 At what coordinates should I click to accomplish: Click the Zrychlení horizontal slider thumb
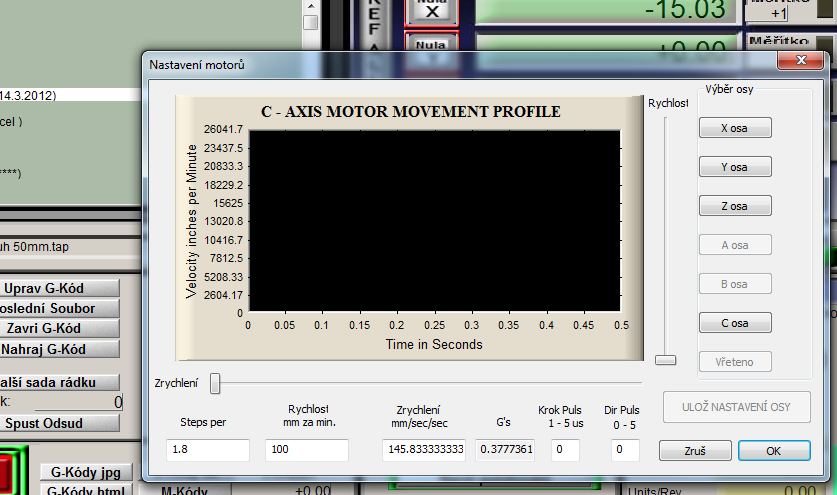coord(215,382)
